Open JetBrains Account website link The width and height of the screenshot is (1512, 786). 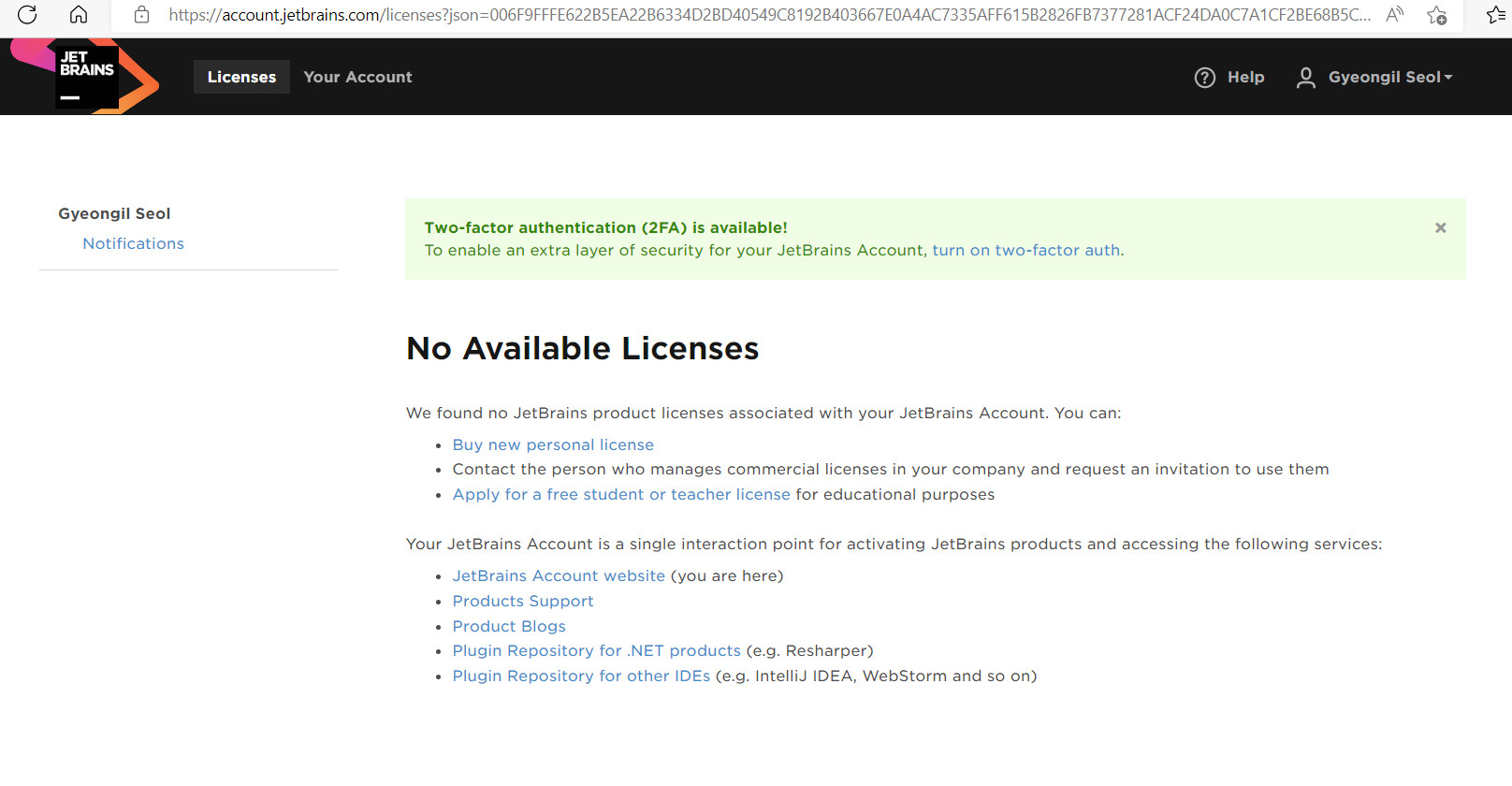coord(559,575)
